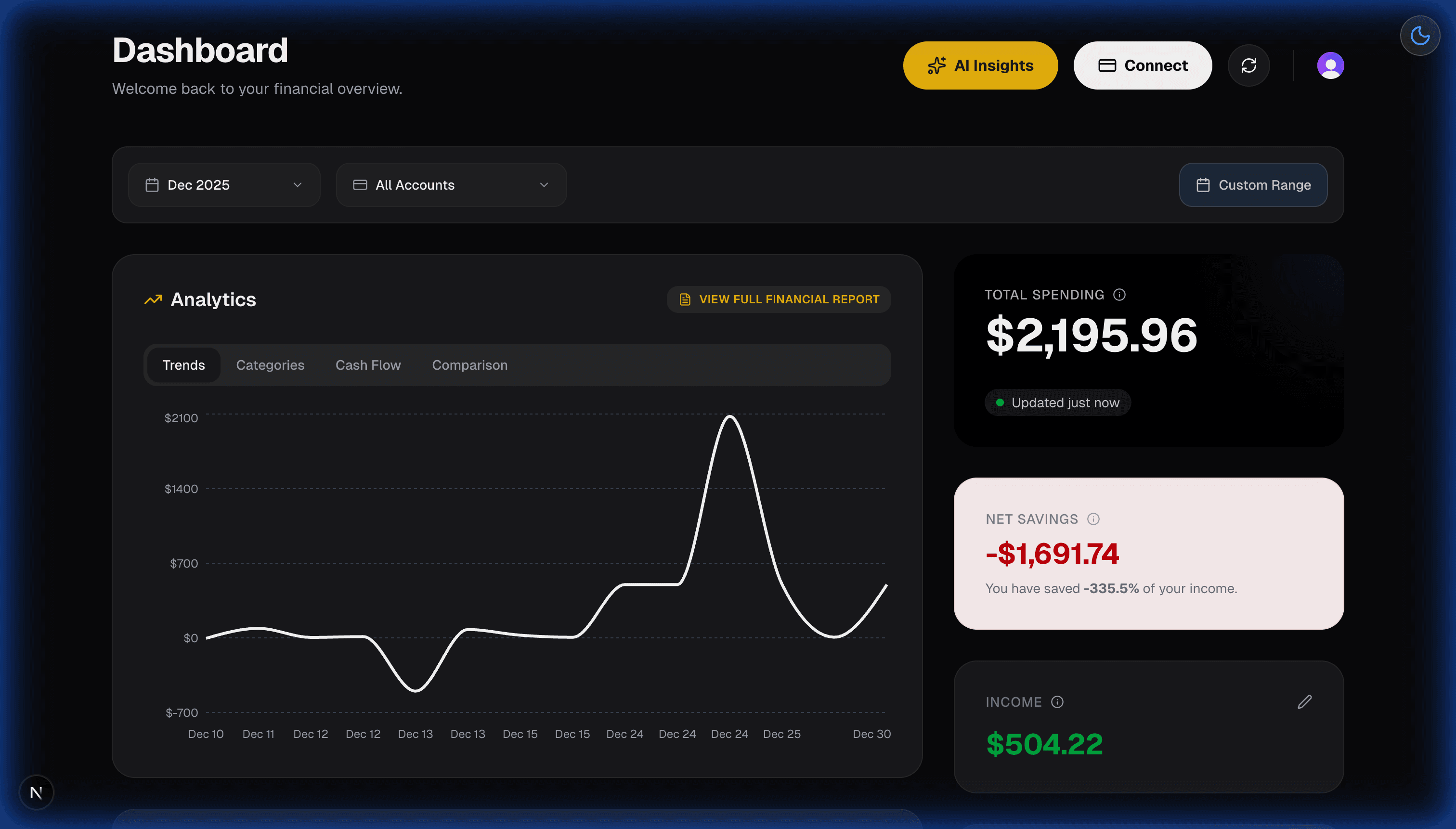This screenshot has height=829, width=1456.
Task: Open the user profile avatar
Action: click(1330, 65)
